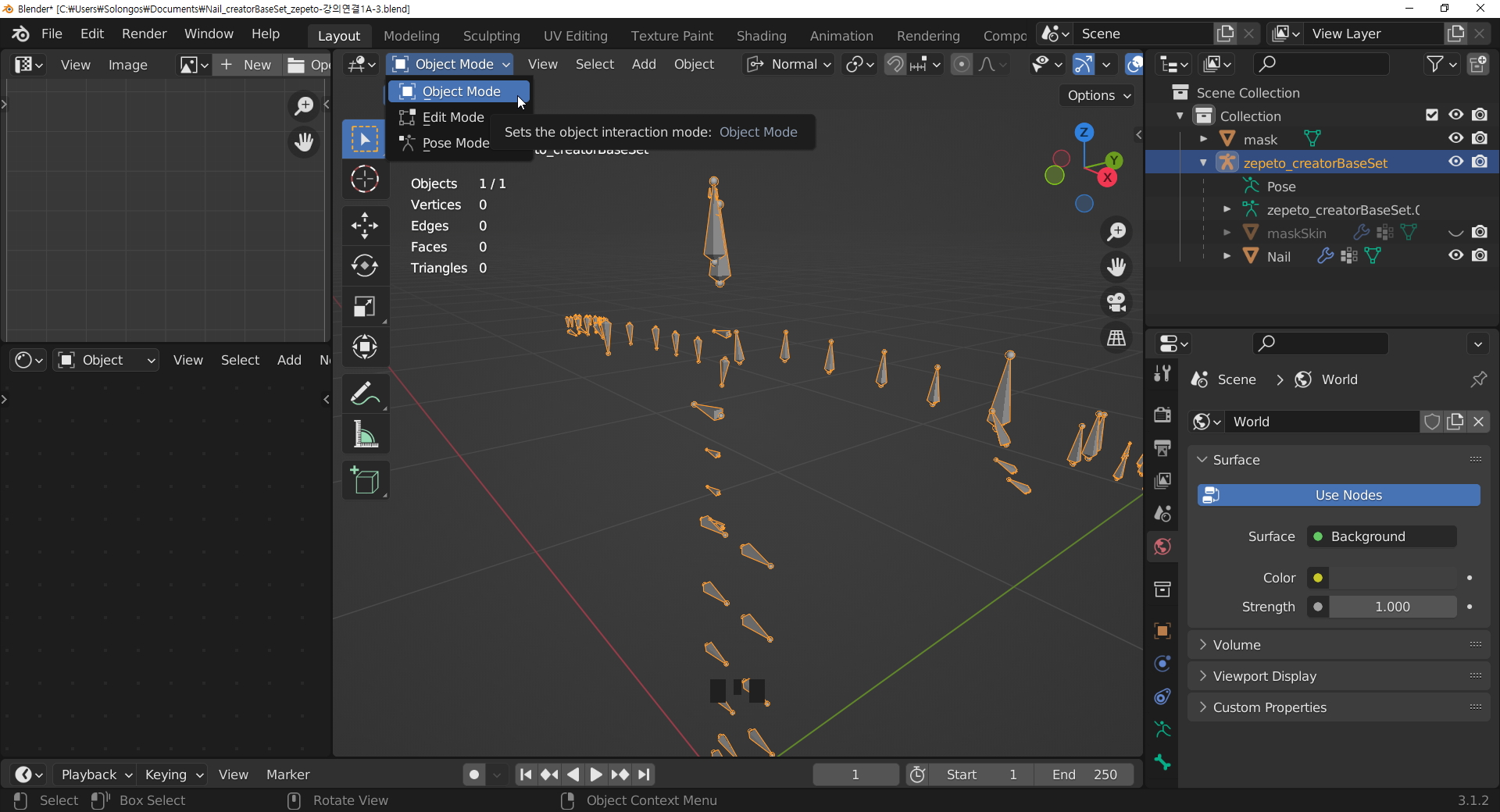Open Output properties tab
This screenshot has width=1500, height=812.
(1162, 447)
